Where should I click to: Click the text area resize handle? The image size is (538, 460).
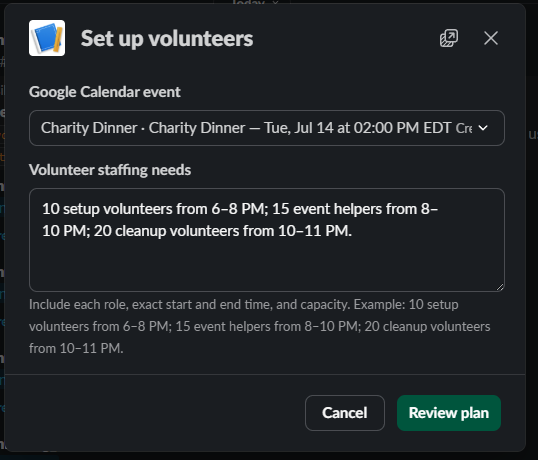click(500, 287)
